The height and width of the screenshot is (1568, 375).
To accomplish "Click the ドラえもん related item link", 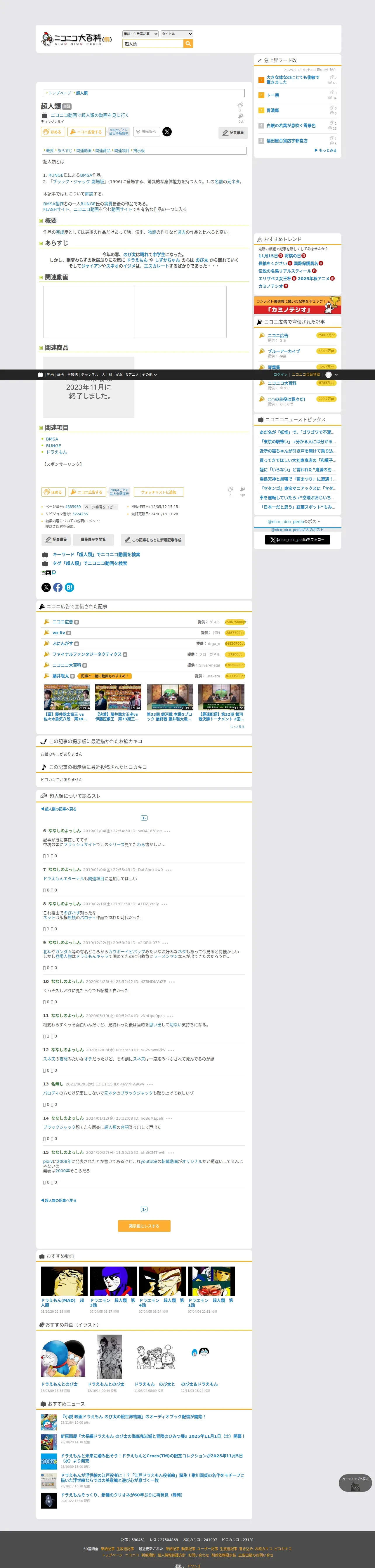I will [56, 452].
